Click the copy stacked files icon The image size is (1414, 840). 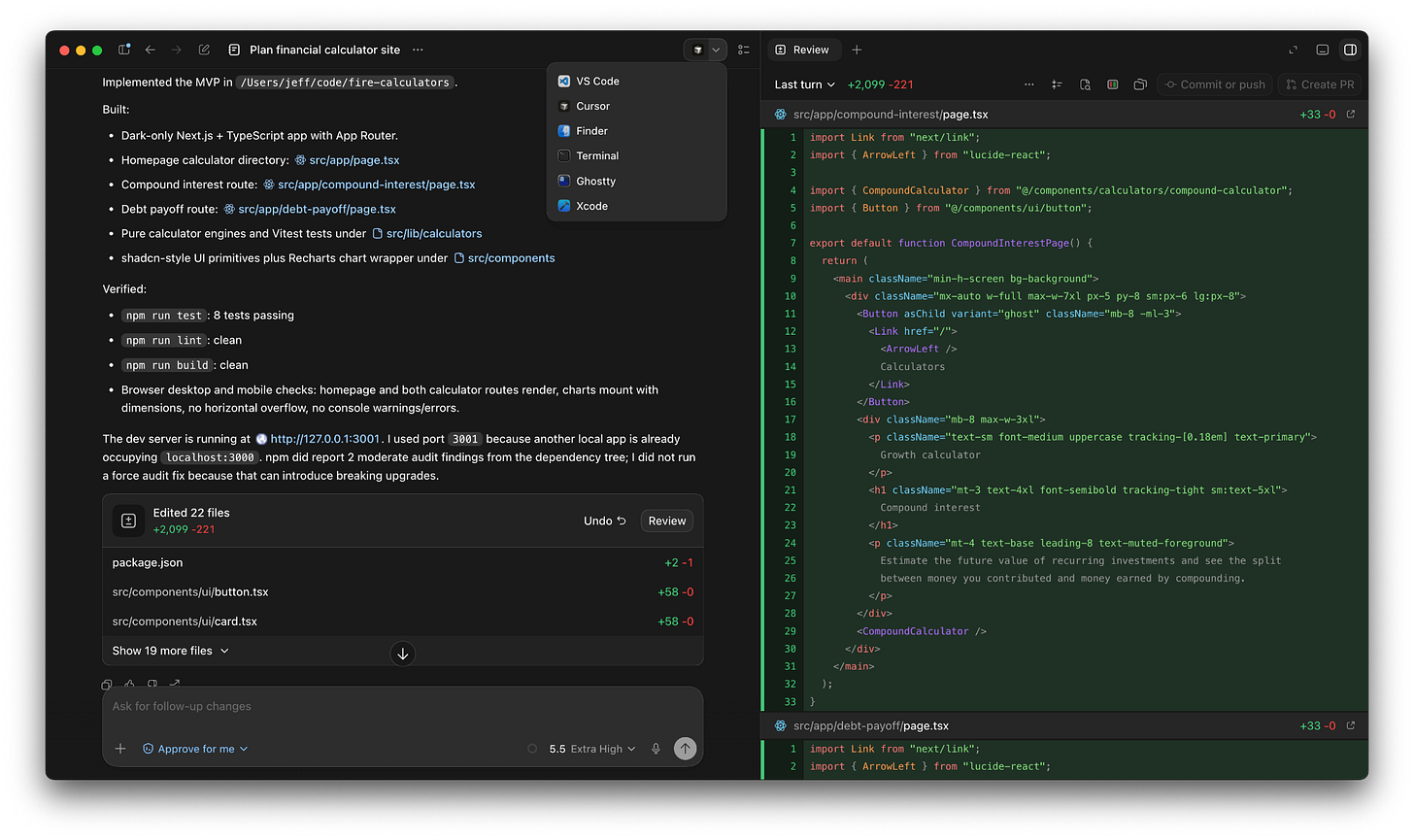[x=1140, y=84]
